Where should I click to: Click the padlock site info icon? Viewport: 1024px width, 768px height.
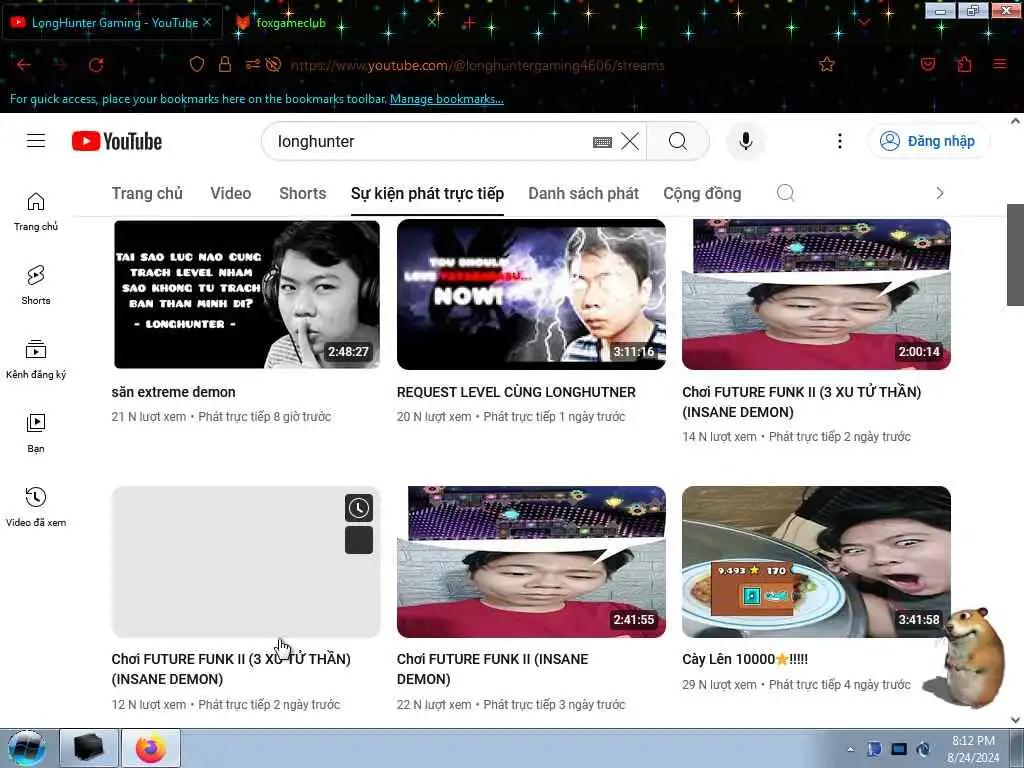click(225, 64)
